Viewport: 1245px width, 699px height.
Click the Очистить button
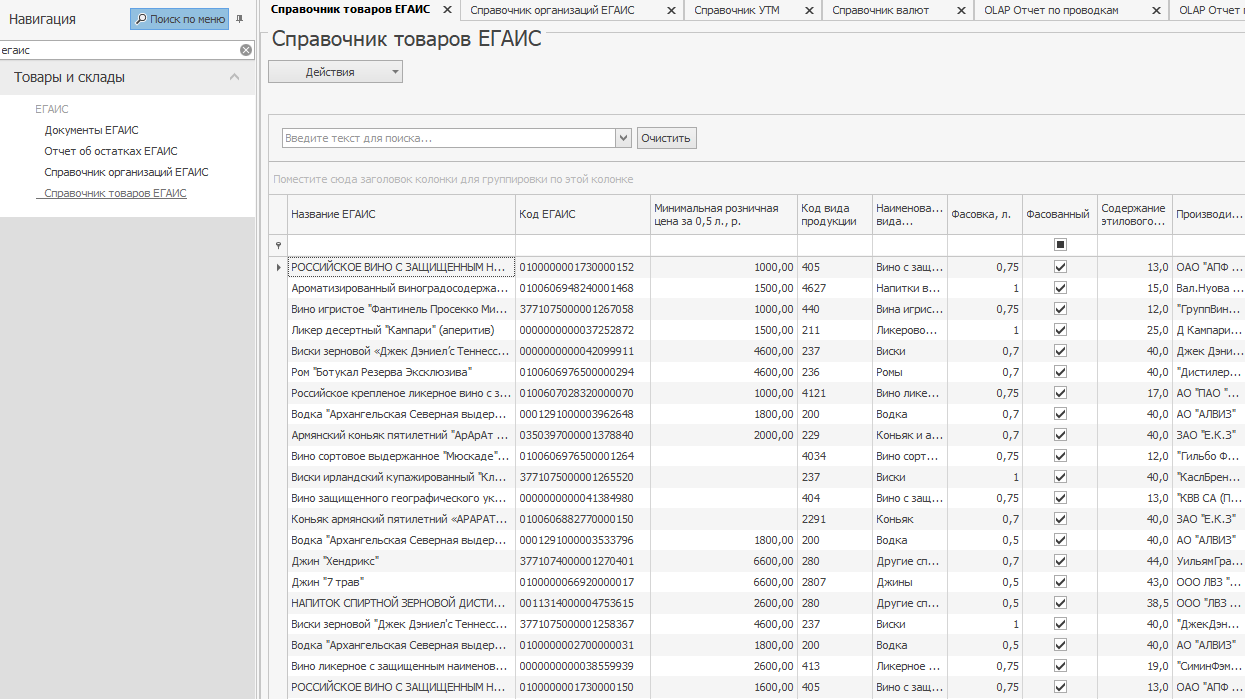pyautogui.click(x=666, y=137)
